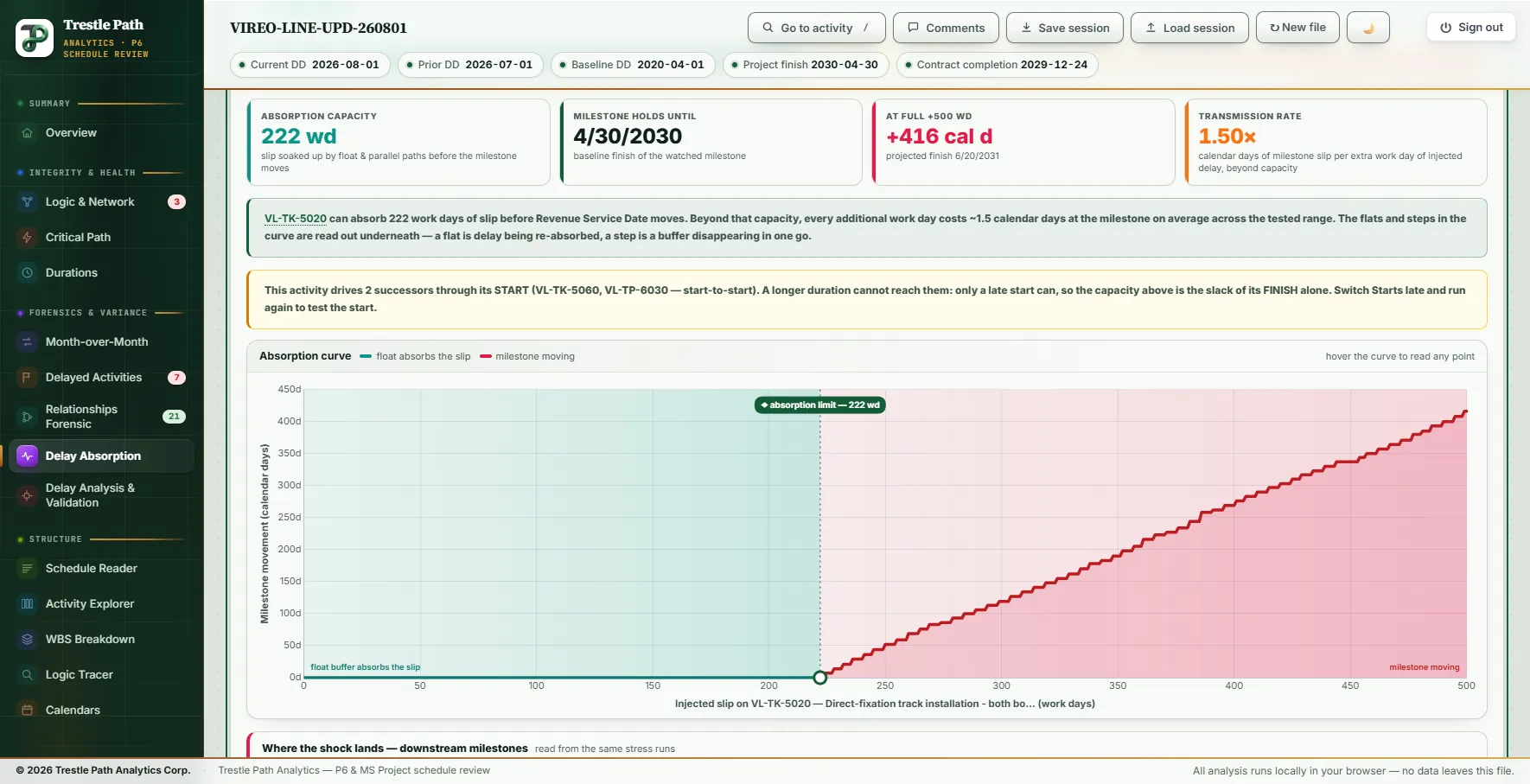The height and width of the screenshot is (784, 1530).
Task: Click the Relationships Forensic icon
Action: (27, 417)
